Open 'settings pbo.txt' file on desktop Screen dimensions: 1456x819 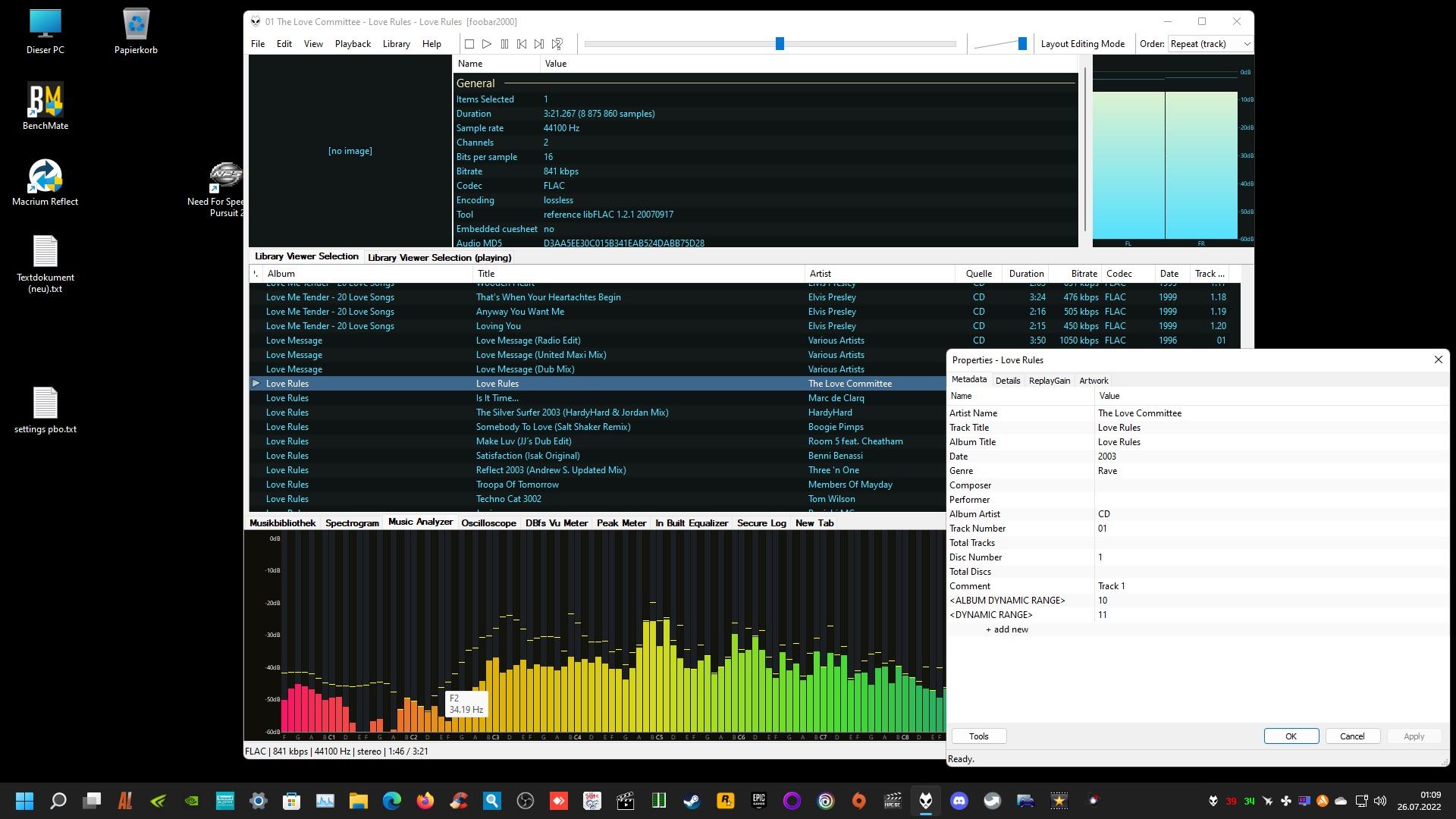45,410
